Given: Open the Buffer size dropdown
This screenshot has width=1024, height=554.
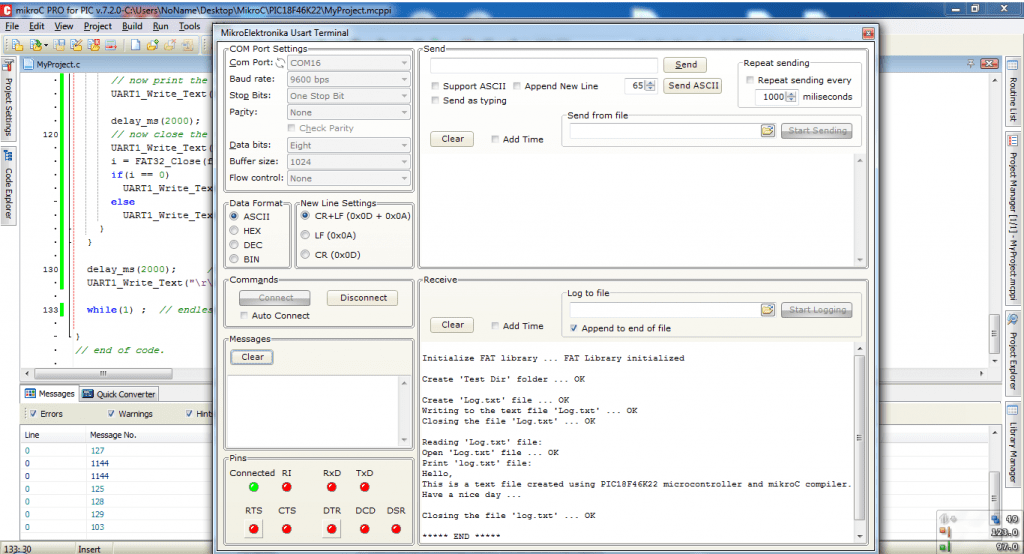Looking at the screenshot, I should click(348, 161).
